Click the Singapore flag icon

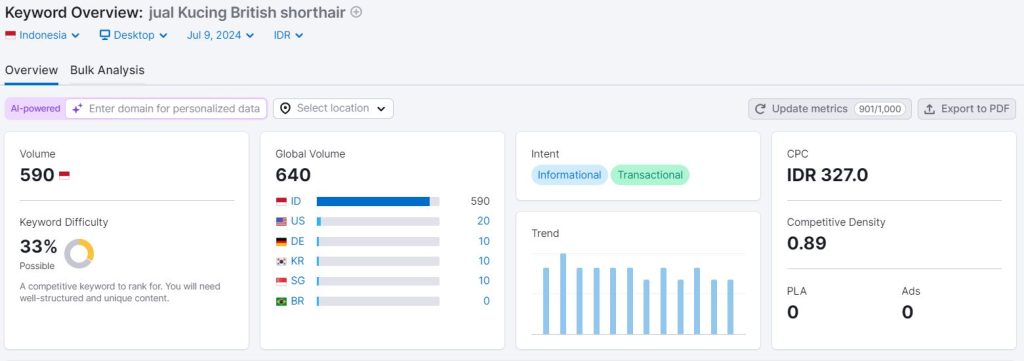pyautogui.click(x=281, y=281)
